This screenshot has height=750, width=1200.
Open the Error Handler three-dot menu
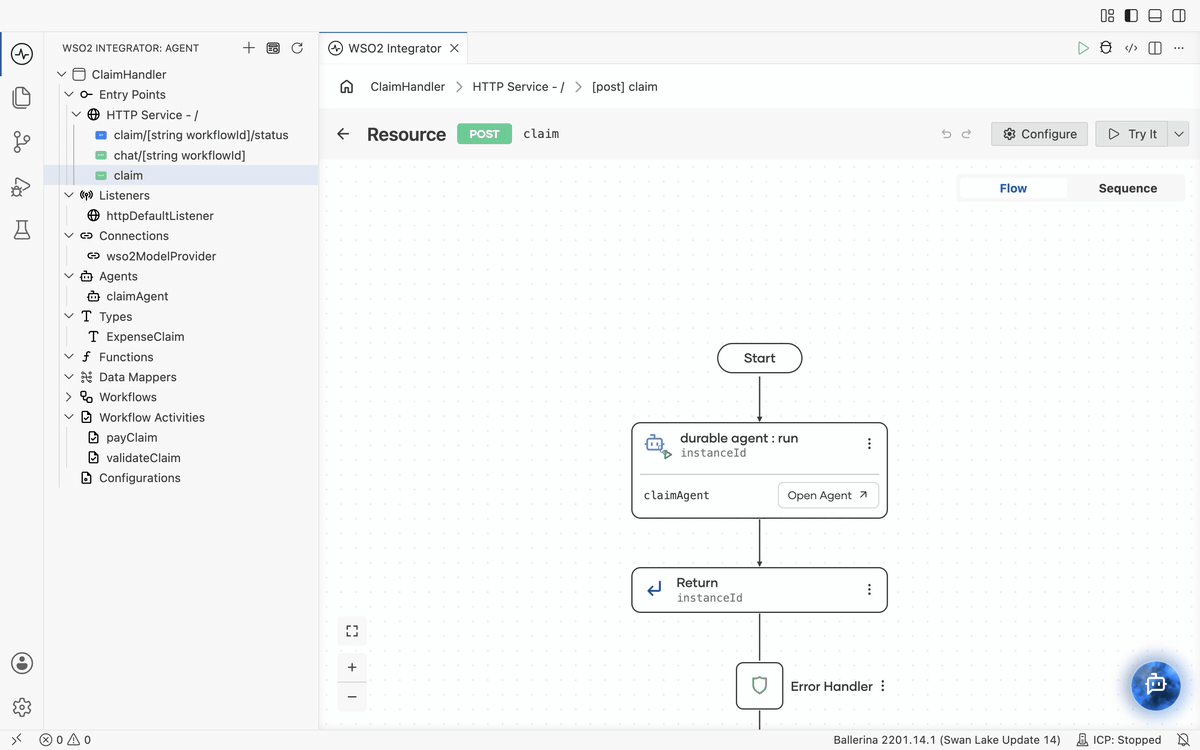pyautogui.click(x=883, y=686)
